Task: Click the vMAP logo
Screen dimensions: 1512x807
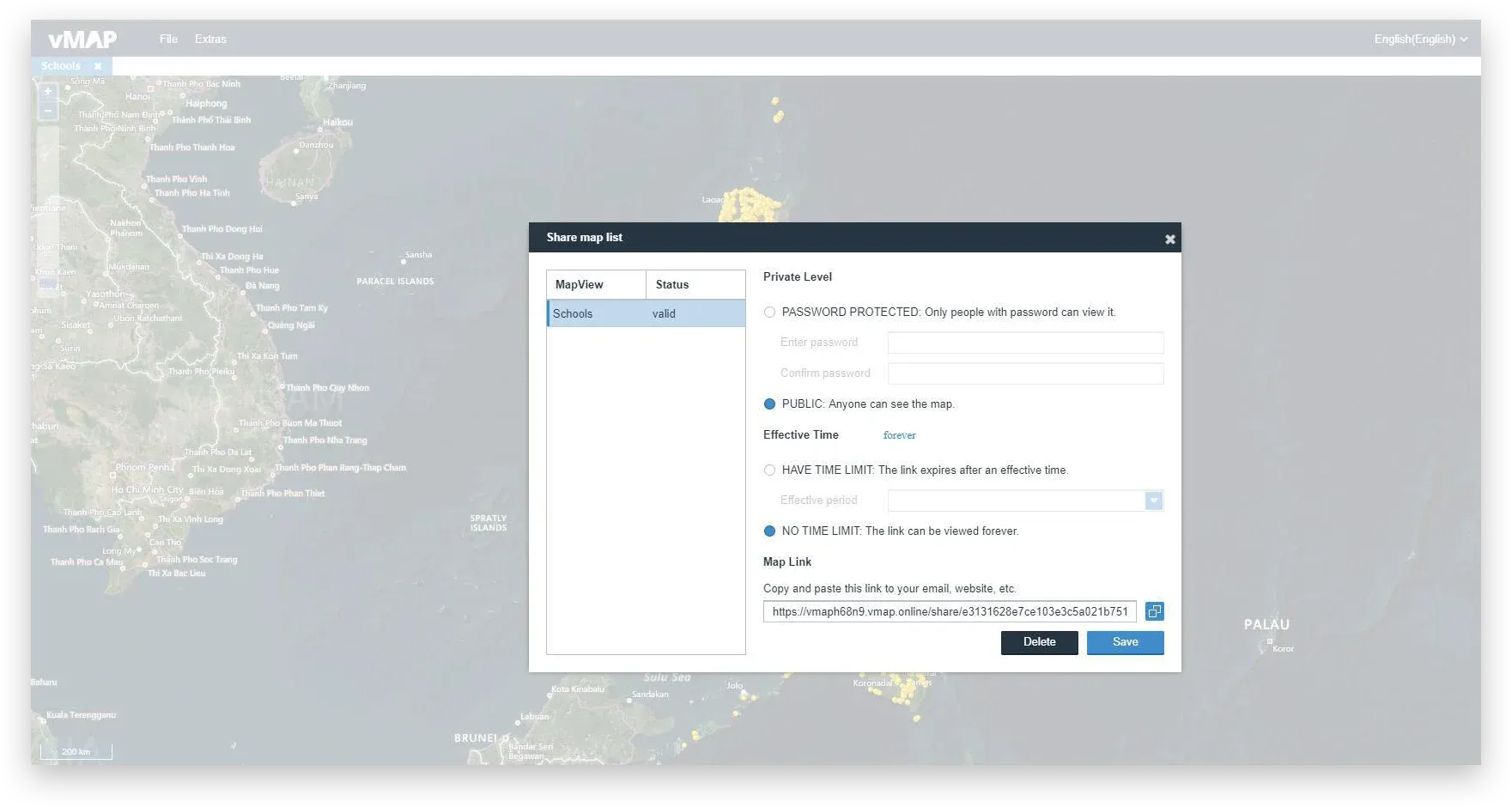Action: point(82,39)
